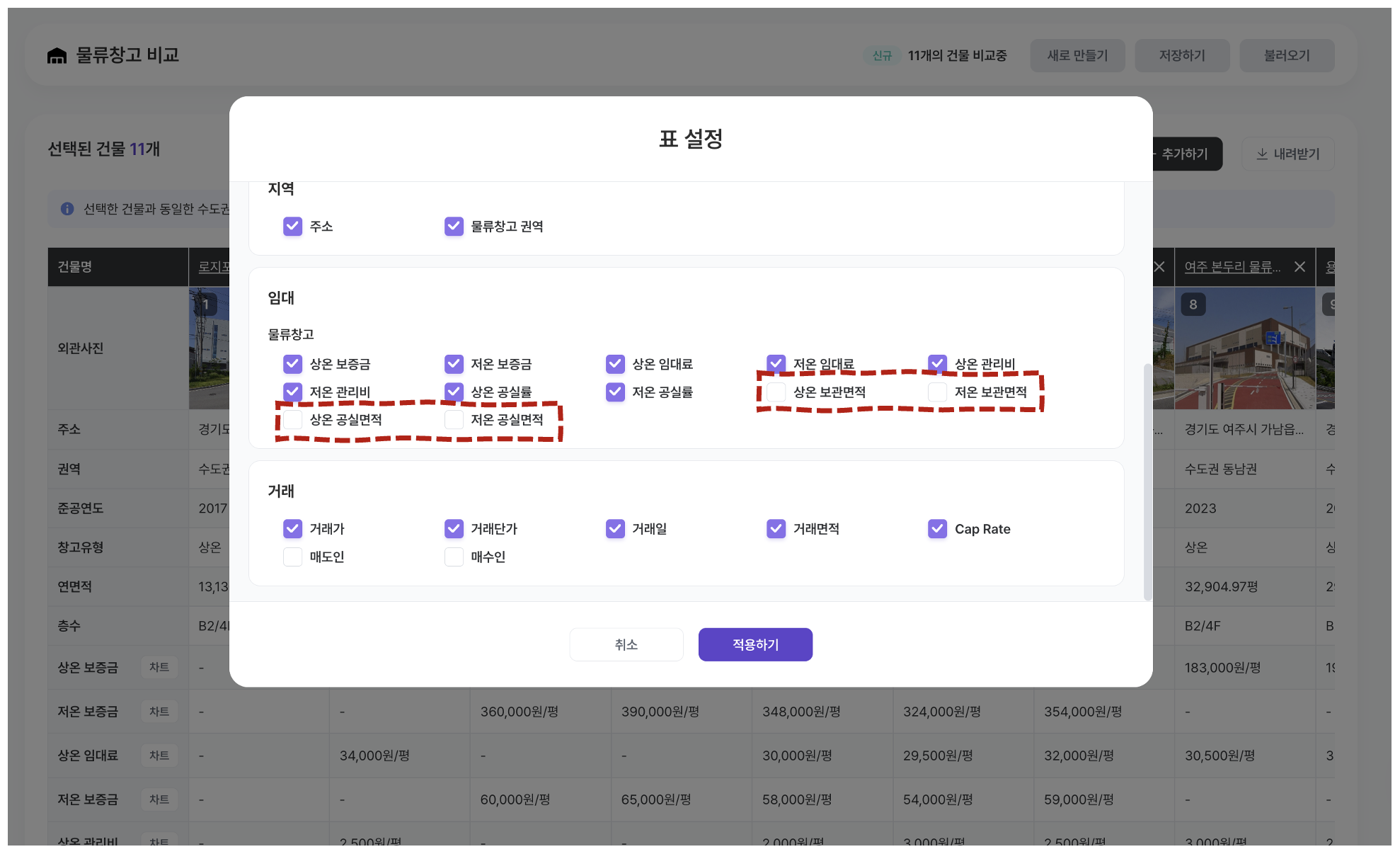
Task: Open 차트 for 상온 보증금 row
Action: (159, 667)
